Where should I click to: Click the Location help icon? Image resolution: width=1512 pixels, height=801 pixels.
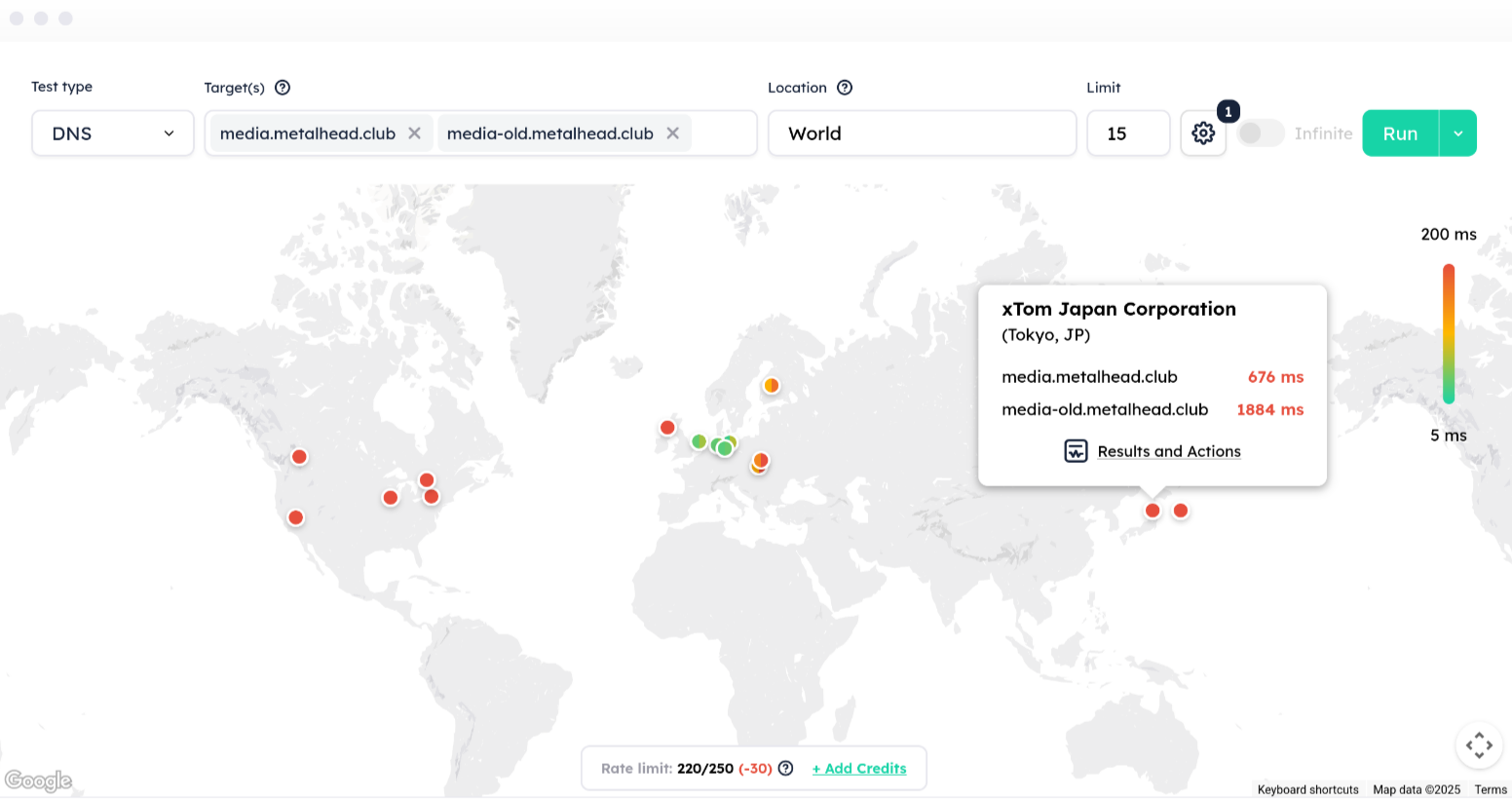click(x=844, y=87)
